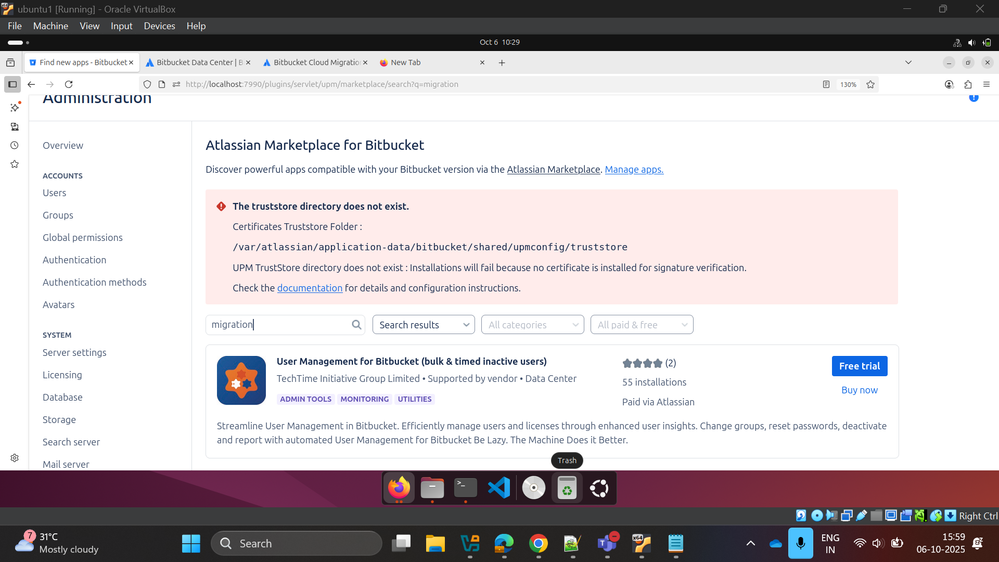Open Server settings in the admin sidebar

(74, 352)
